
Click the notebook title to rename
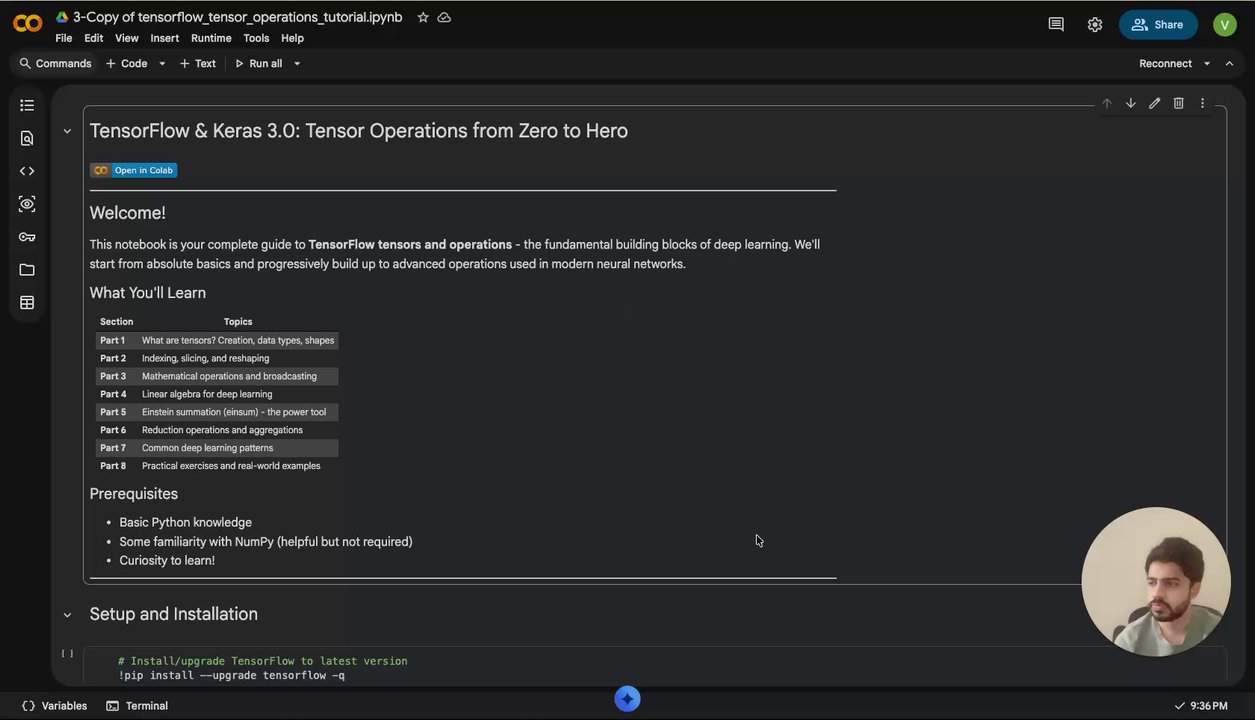(x=238, y=17)
